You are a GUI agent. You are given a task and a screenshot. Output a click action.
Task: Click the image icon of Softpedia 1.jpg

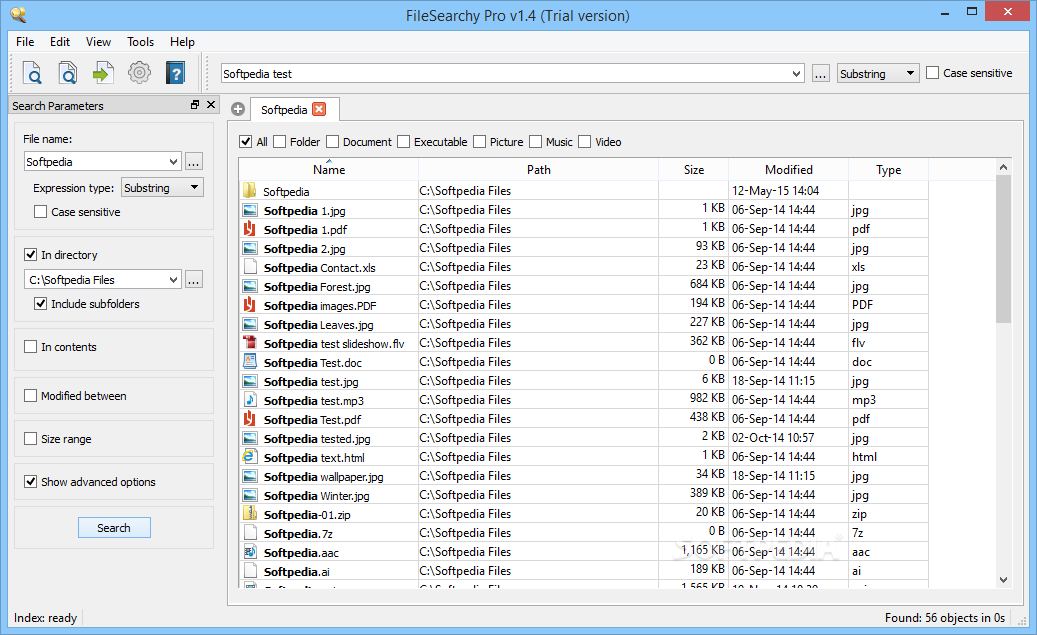coord(249,210)
